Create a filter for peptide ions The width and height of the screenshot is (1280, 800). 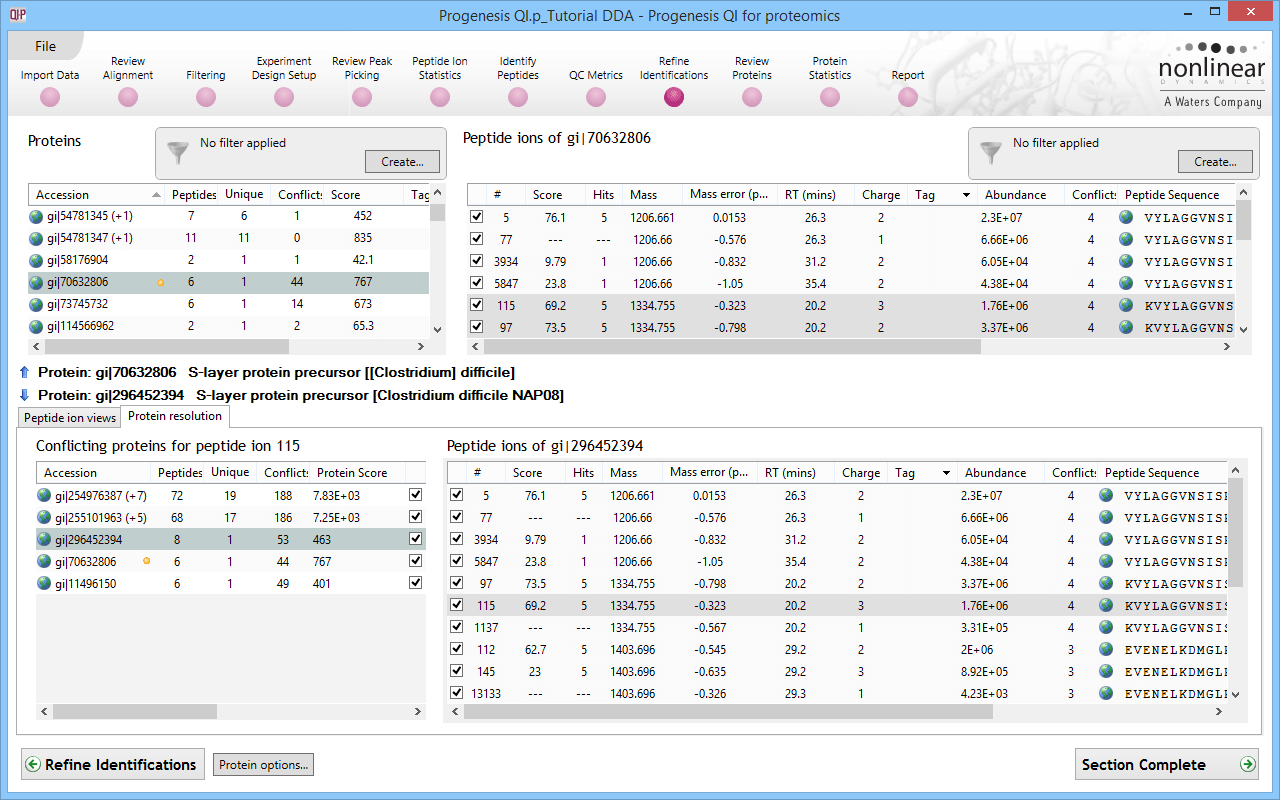click(1215, 161)
